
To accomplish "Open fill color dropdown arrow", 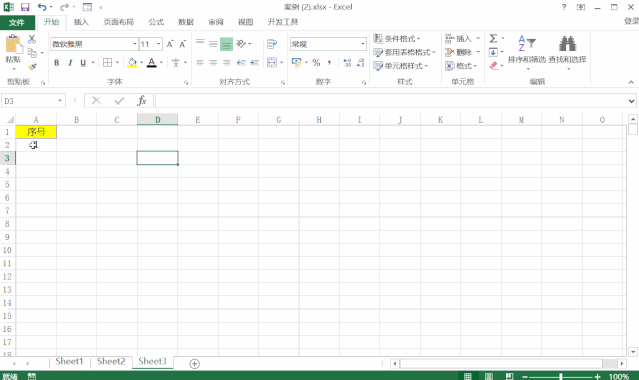I will point(141,63).
